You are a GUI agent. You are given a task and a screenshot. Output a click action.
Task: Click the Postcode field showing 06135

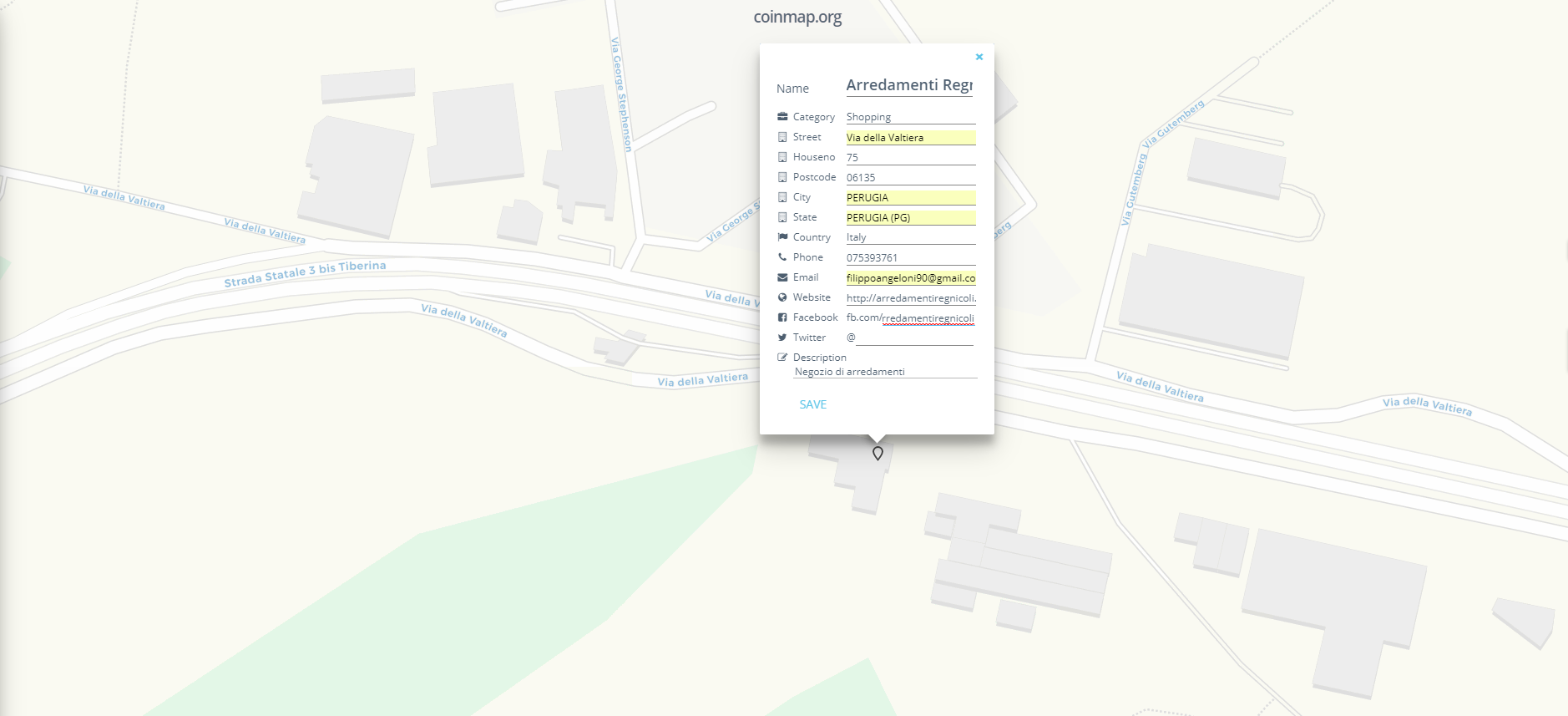(x=911, y=177)
